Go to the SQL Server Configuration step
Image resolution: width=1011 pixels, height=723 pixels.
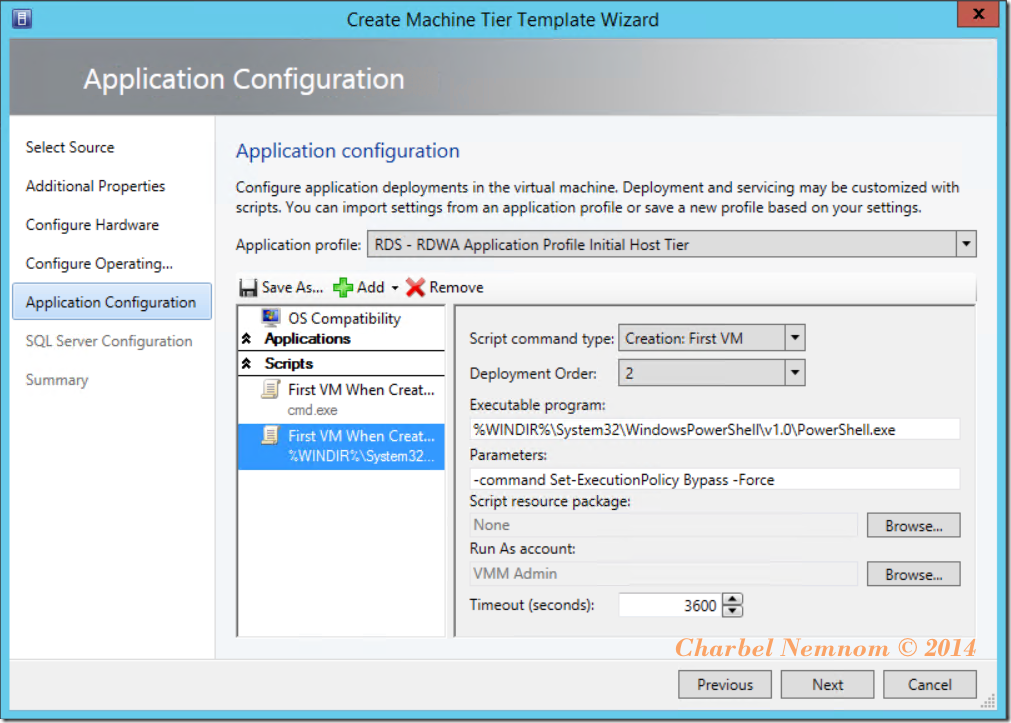point(109,341)
